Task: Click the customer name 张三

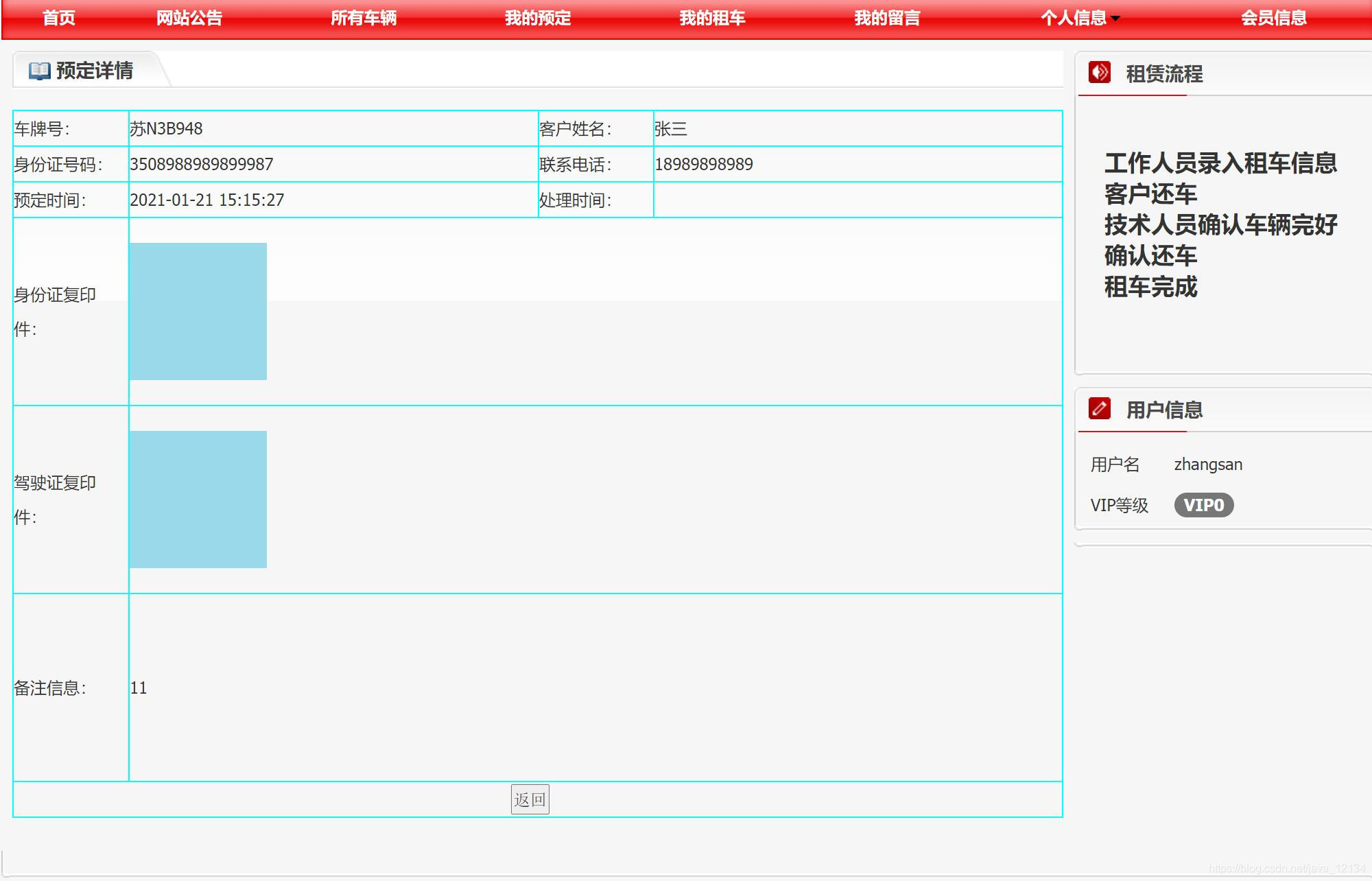Action: point(671,128)
